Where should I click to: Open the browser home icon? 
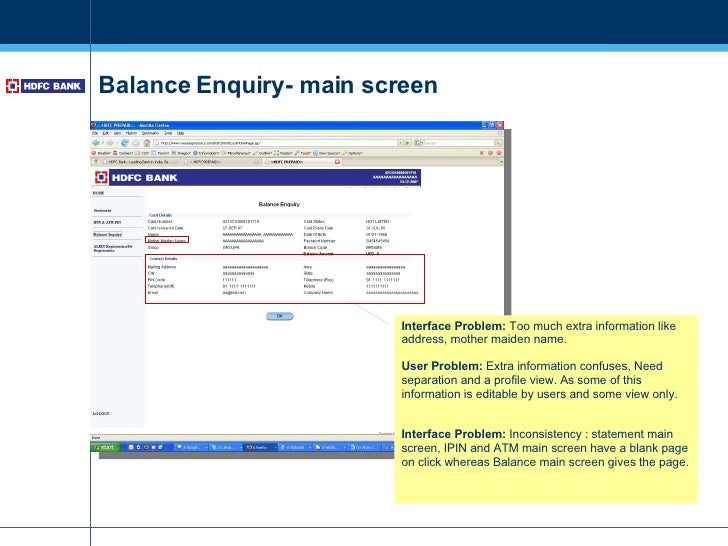pyautogui.click(x=147, y=143)
